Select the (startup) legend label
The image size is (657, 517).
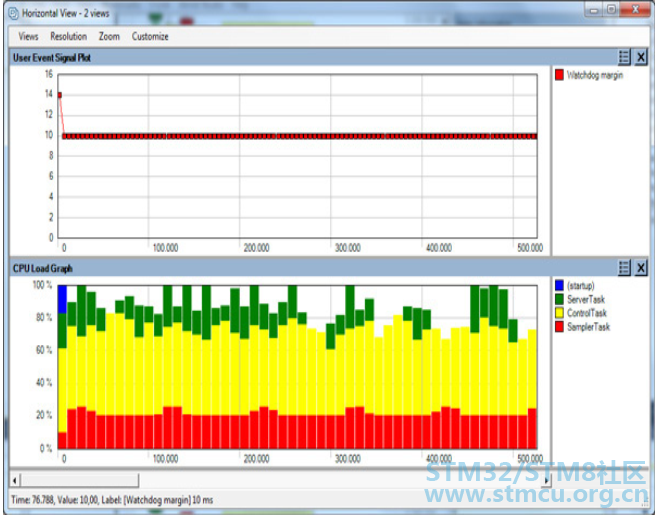point(581,286)
